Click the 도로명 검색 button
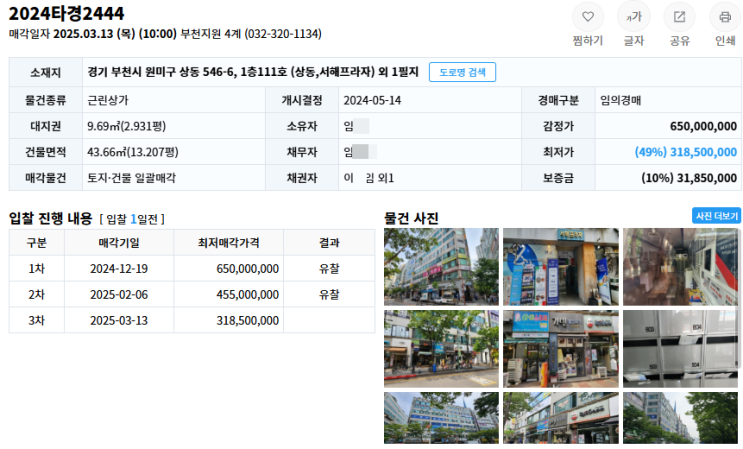 (x=462, y=72)
